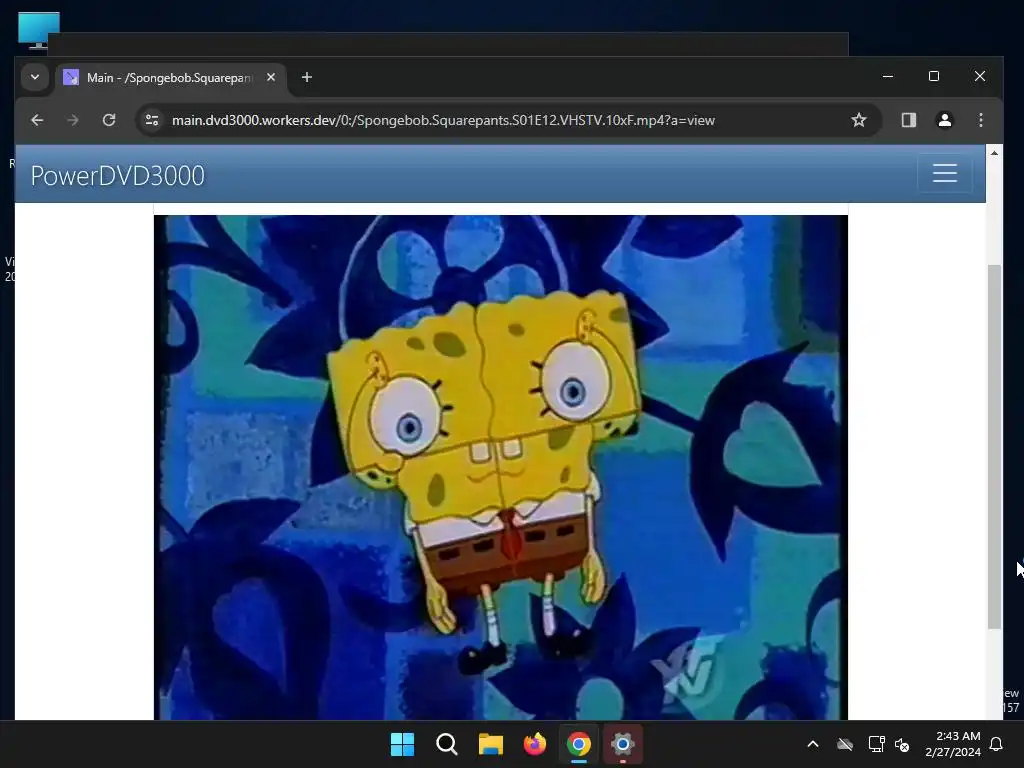1024x768 pixels.
Task: Bookmark this page with the star
Action: click(859, 120)
